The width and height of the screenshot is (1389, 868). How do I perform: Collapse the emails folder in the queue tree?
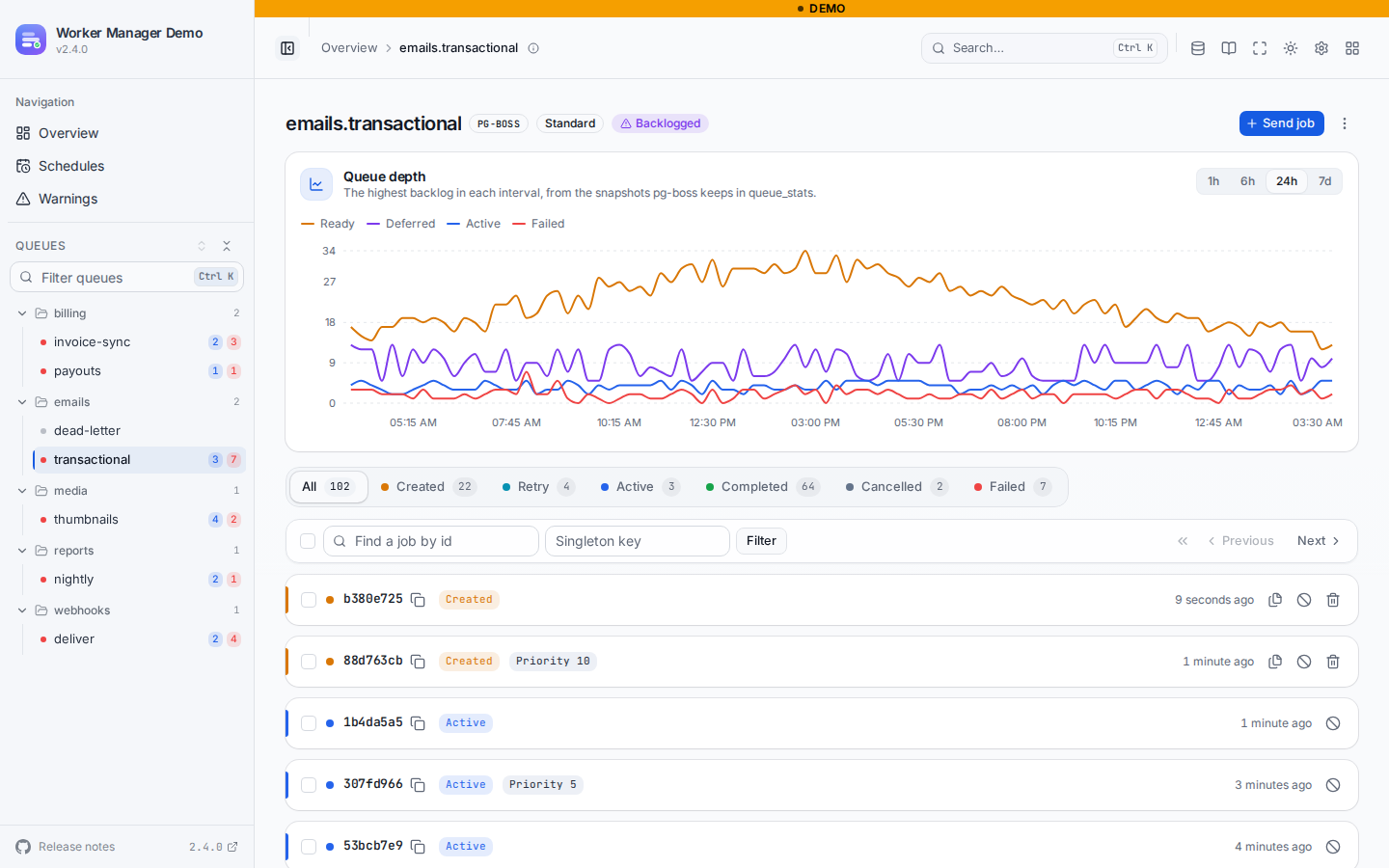22,402
